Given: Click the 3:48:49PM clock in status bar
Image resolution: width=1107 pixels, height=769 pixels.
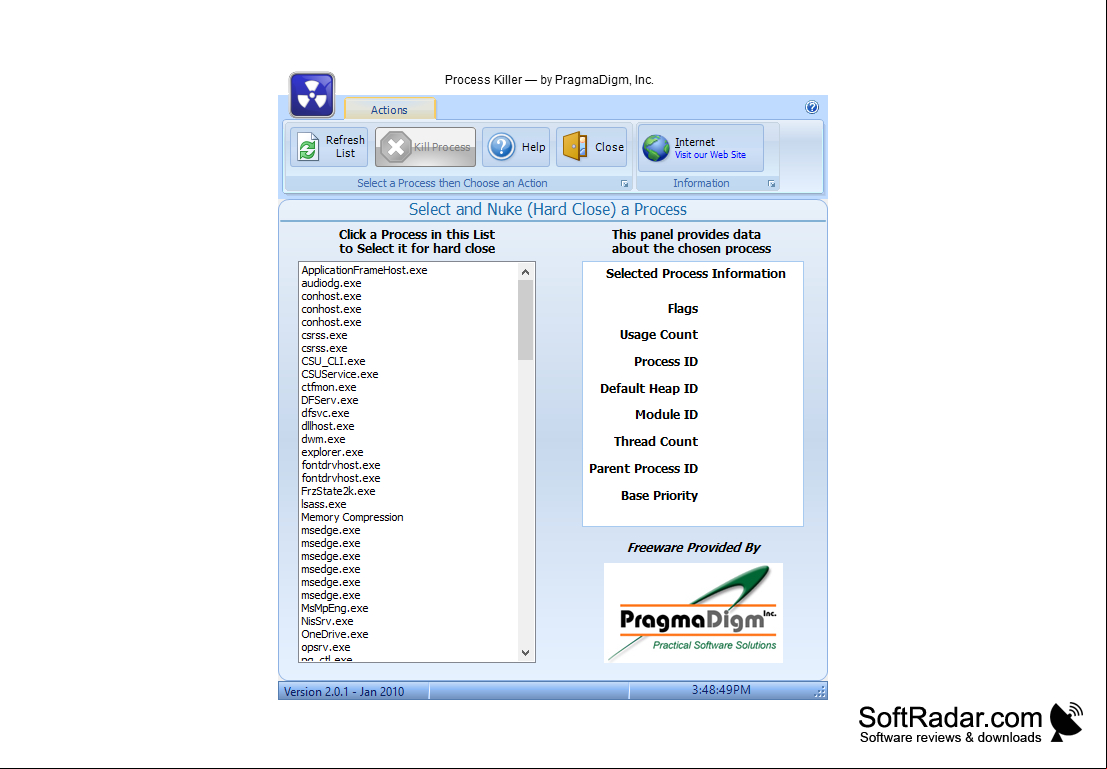Looking at the screenshot, I should tap(722, 690).
